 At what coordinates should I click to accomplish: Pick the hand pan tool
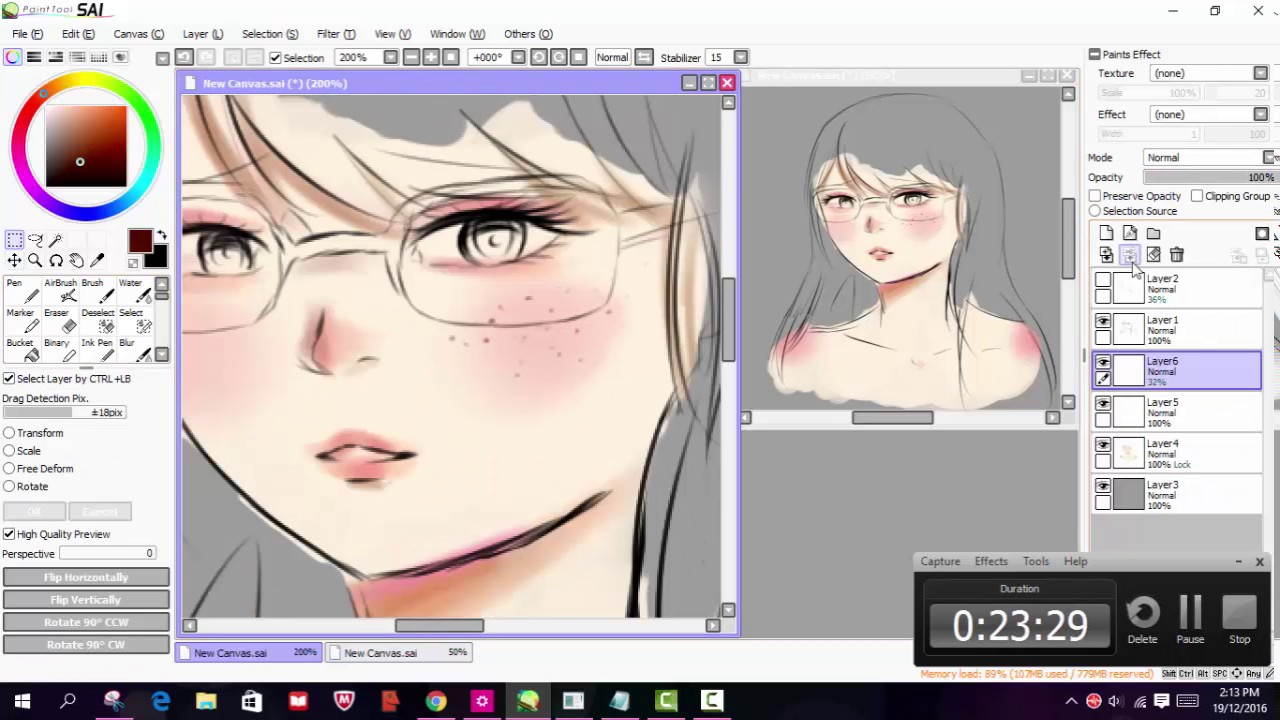pos(77,261)
